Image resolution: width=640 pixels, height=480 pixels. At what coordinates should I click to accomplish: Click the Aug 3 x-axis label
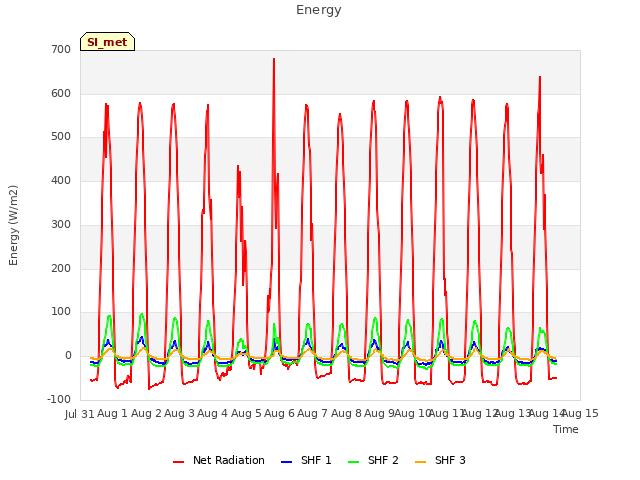pos(179,413)
